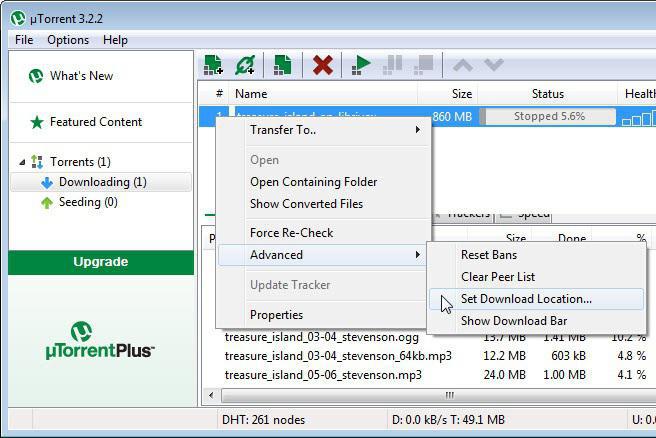Click the 860 MB size cell

tap(452, 116)
